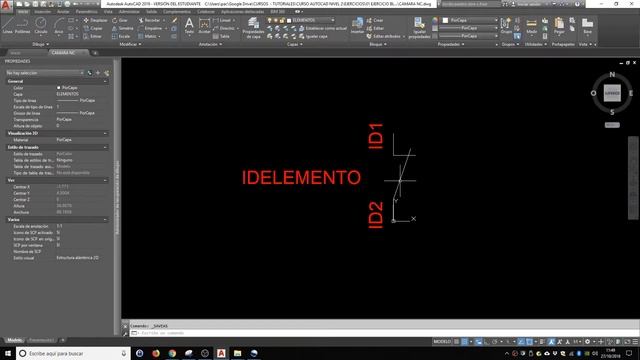Click the Matriz (array) tool

[148, 36]
